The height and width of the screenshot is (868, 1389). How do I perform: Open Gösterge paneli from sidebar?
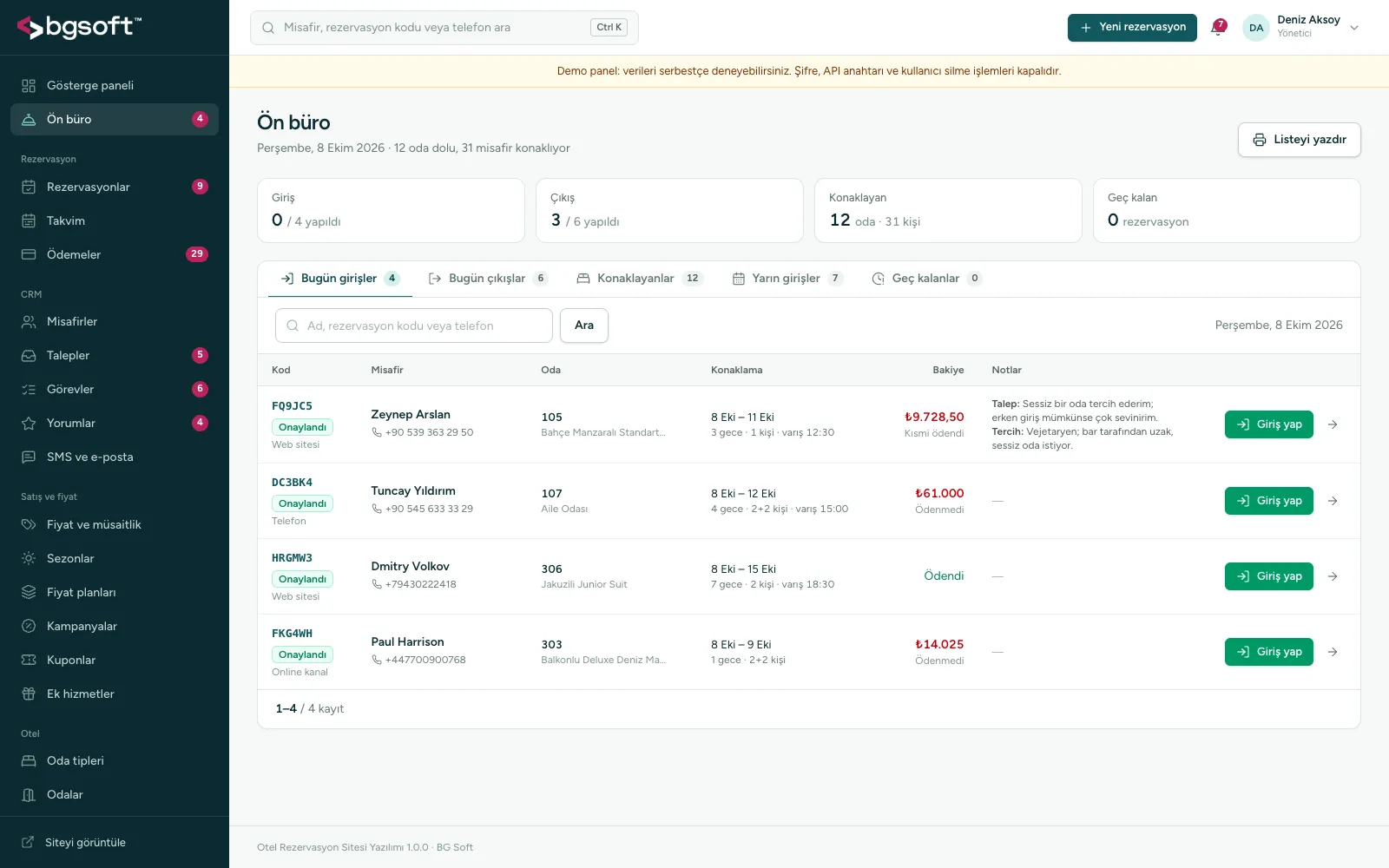click(x=115, y=85)
